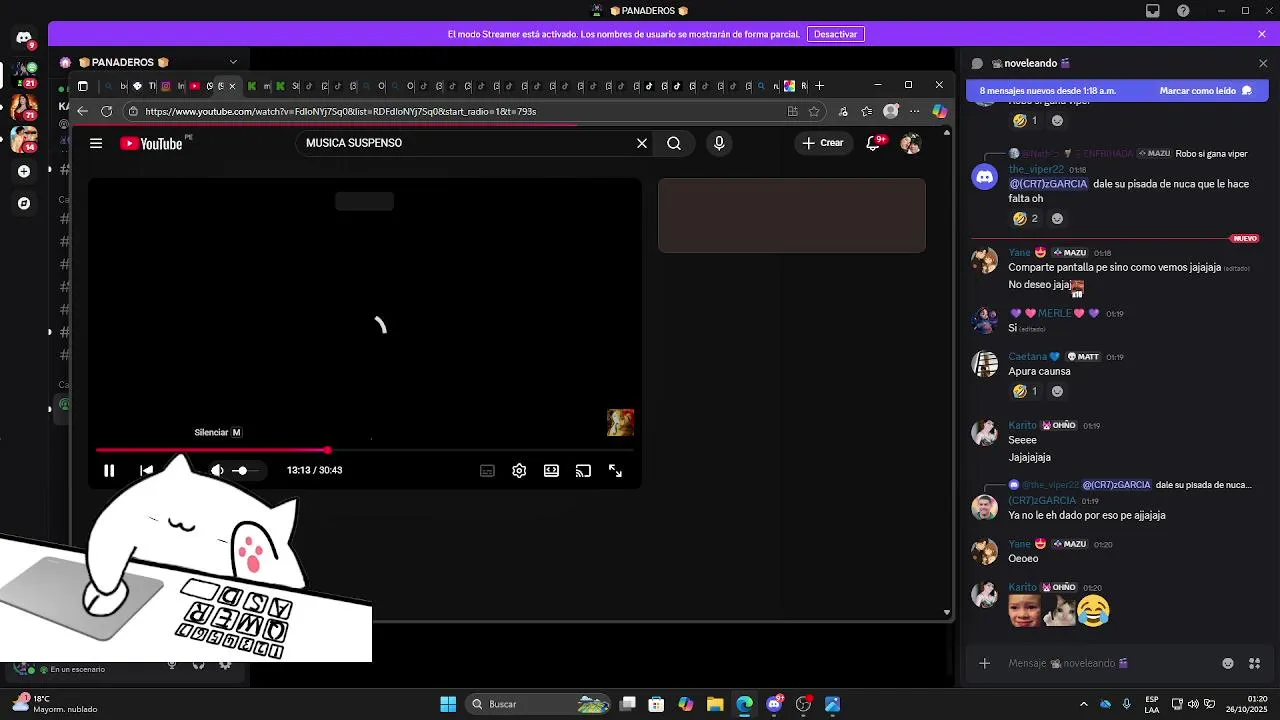Click the channel watermark thumbnail on the video

click(x=620, y=422)
